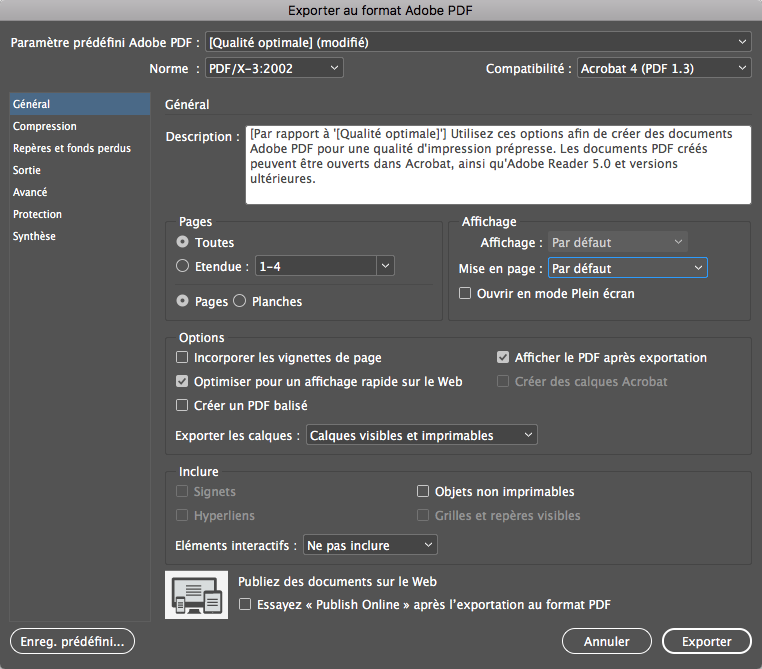
Task: Click the Description text area
Action: 498,164
